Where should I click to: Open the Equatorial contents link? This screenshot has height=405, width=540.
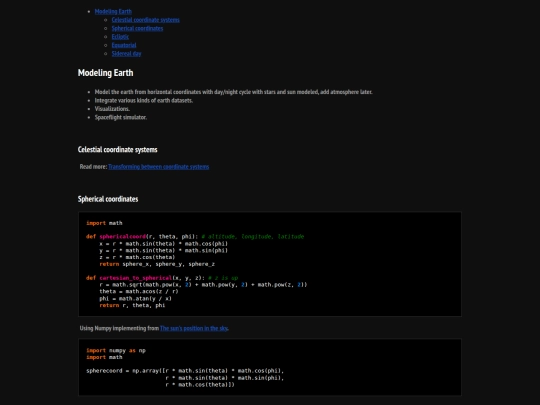click(124, 45)
